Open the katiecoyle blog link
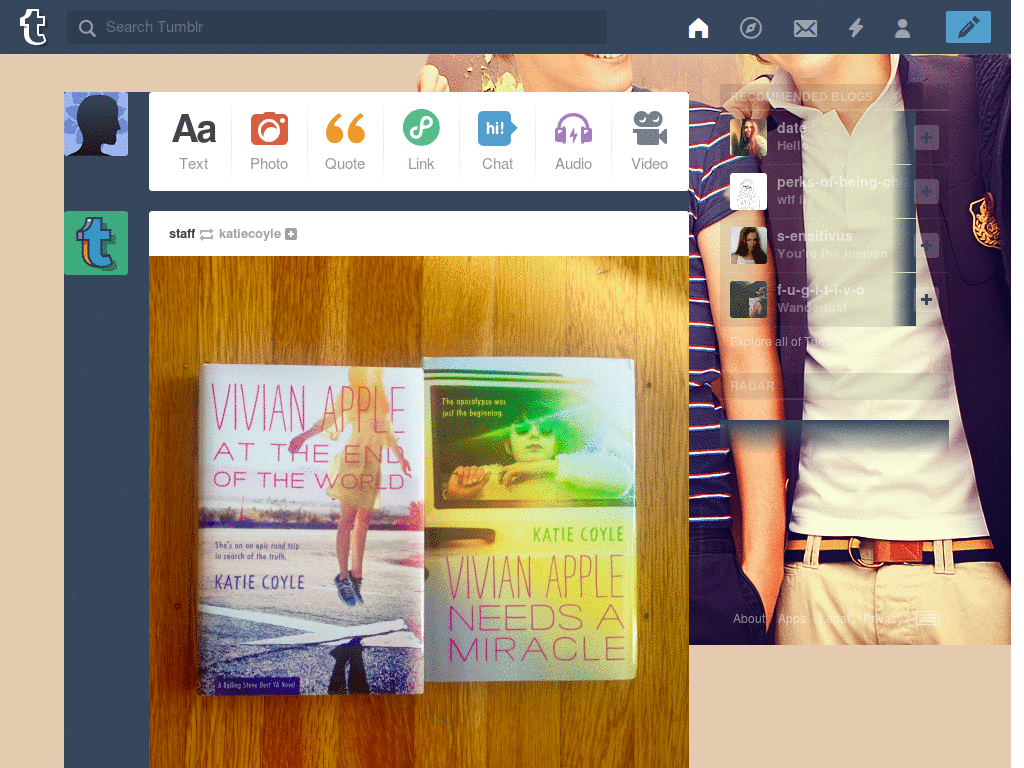Screen dimensions: 1024x768 tap(249, 234)
